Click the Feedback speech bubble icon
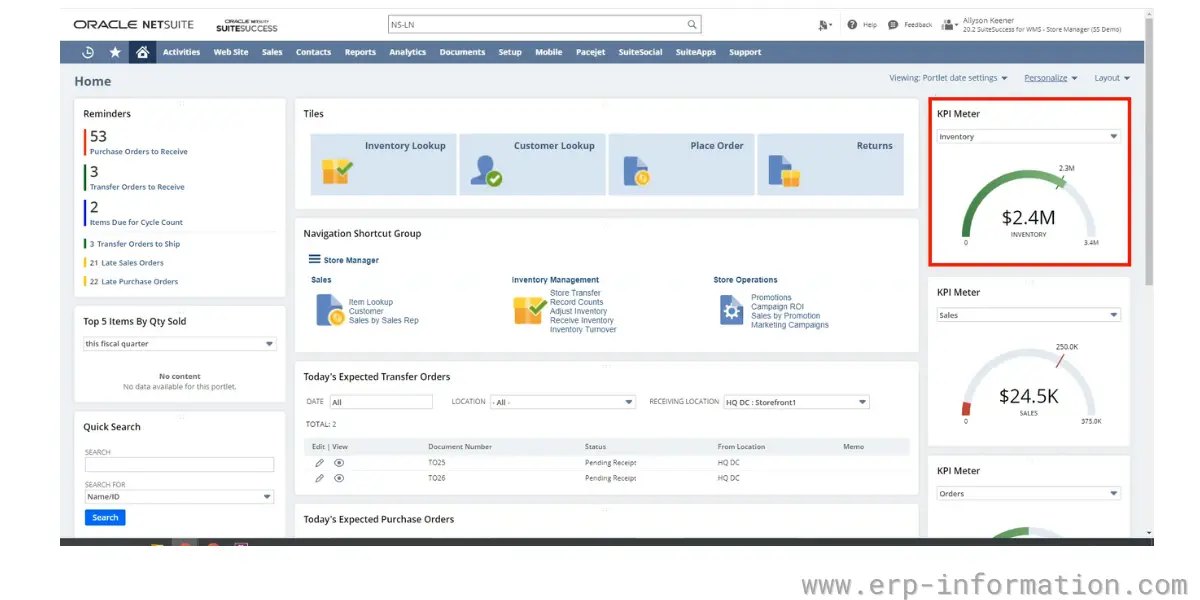This screenshot has width=1200, height=600. pos(895,24)
